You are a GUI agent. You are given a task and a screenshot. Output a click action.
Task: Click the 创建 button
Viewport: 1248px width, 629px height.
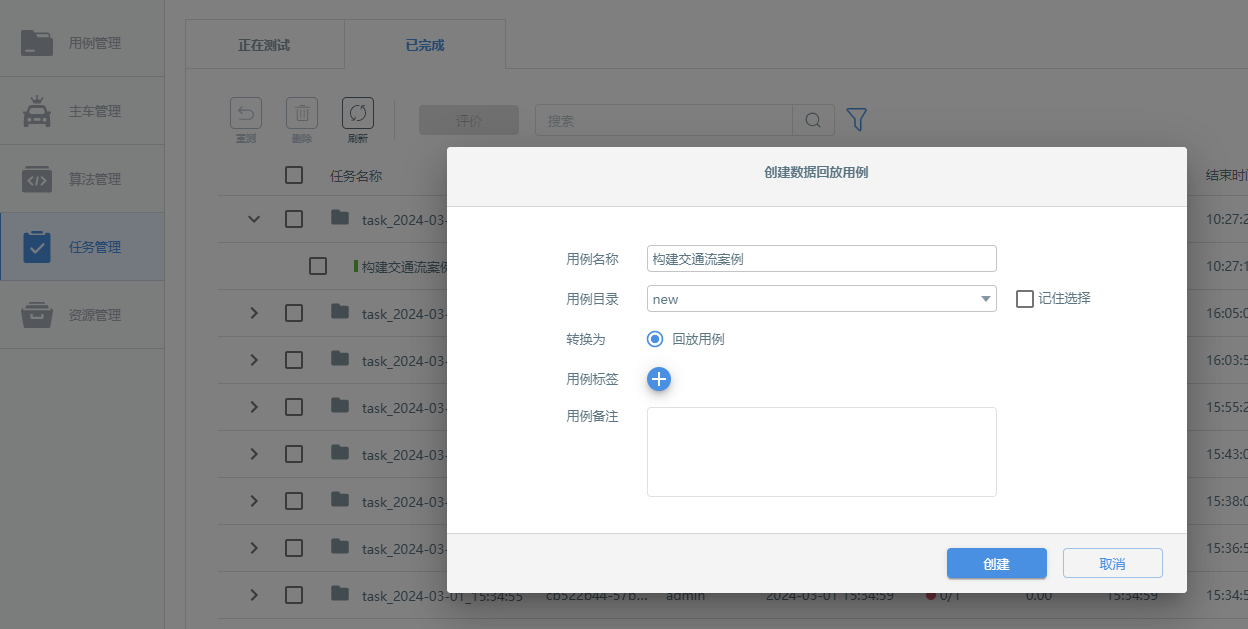point(997,563)
